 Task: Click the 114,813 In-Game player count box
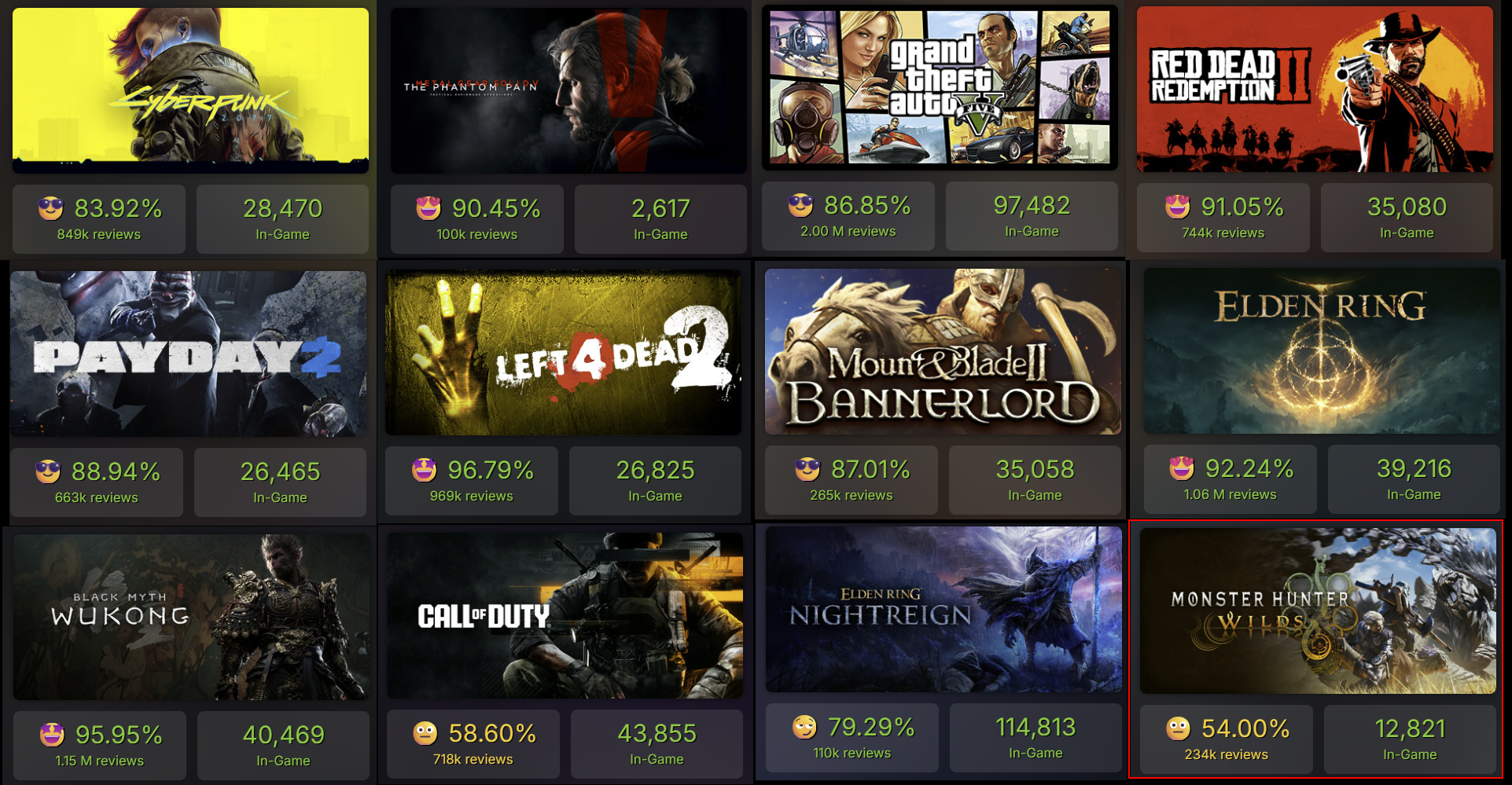pyautogui.click(x=1036, y=738)
